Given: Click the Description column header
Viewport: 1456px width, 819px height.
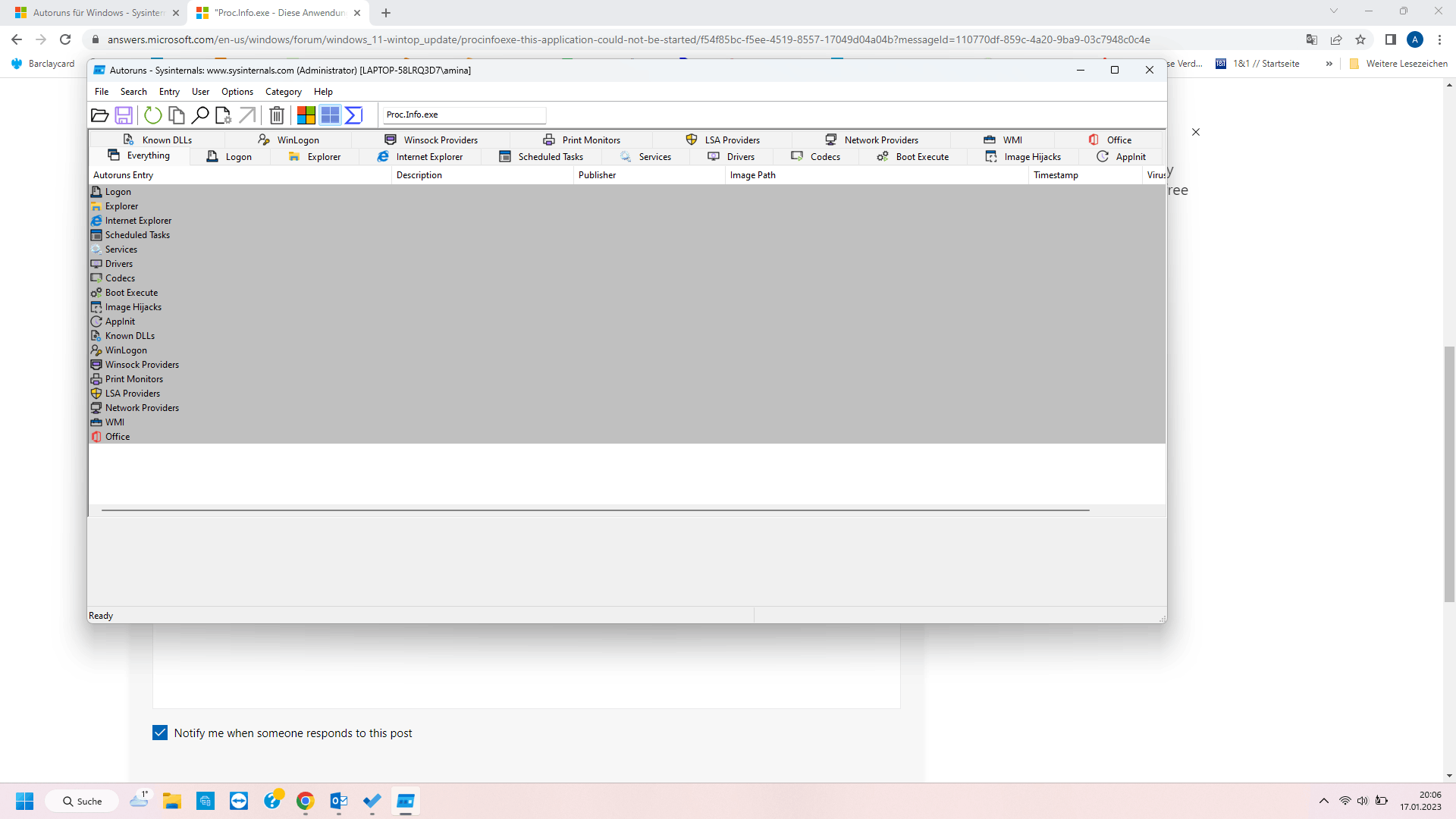Looking at the screenshot, I should point(482,175).
